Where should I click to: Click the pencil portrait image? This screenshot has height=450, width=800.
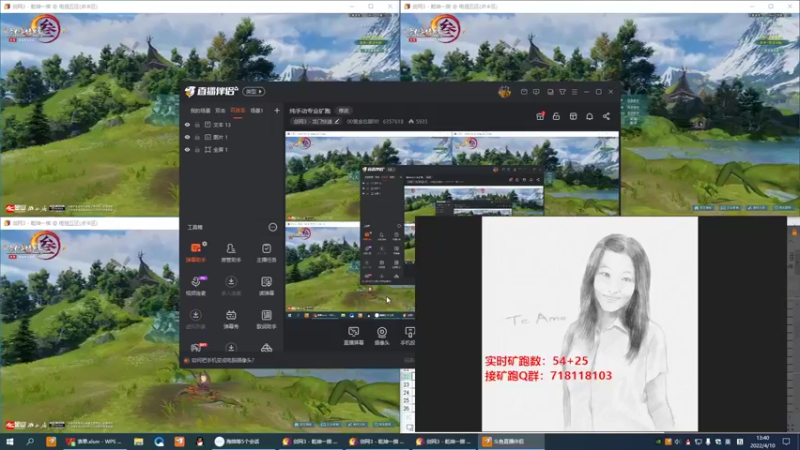click(x=590, y=324)
